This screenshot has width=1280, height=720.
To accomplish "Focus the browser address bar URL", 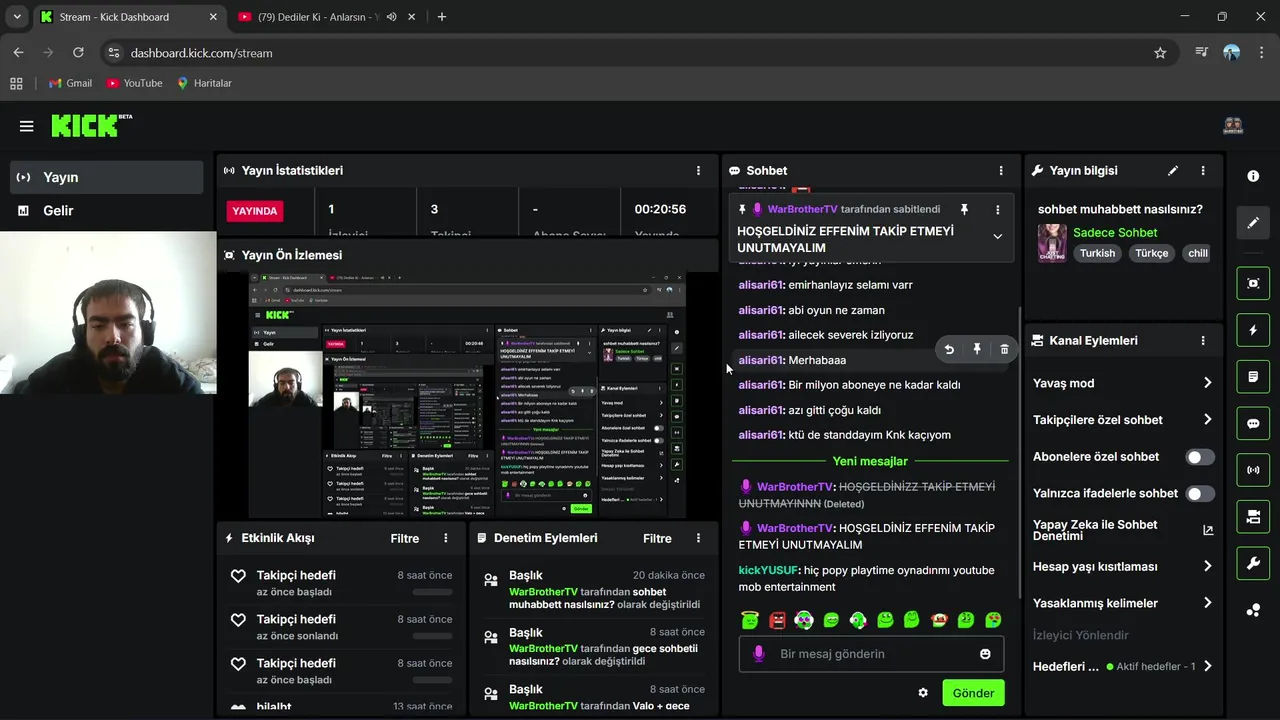I will coord(201,53).
